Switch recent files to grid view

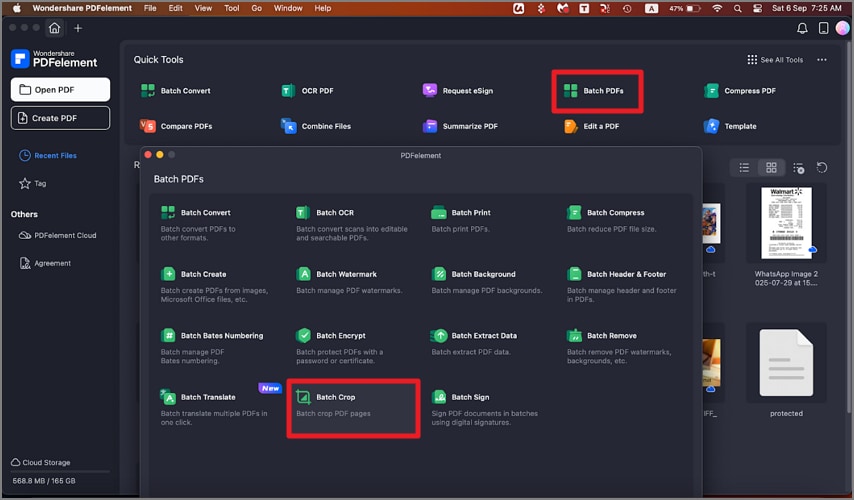(x=771, y=168)
